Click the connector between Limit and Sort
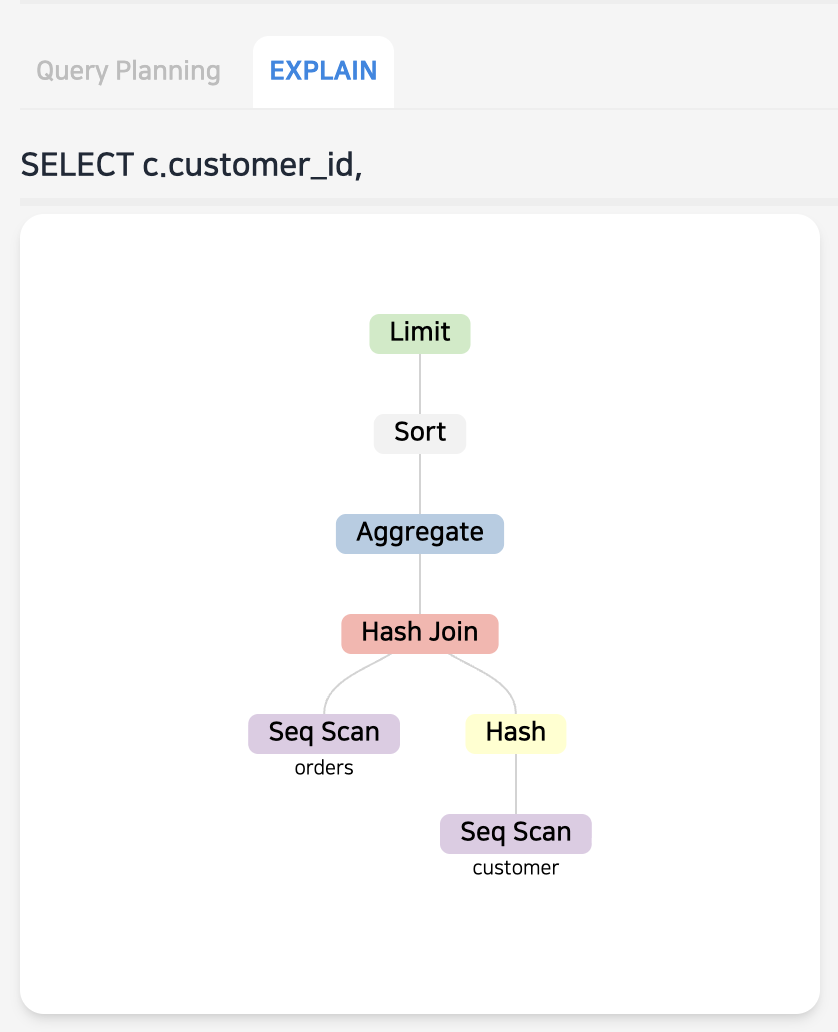The width and height of the screenshot is (838, 1032). pyautogui.click(x=420, y=383)
